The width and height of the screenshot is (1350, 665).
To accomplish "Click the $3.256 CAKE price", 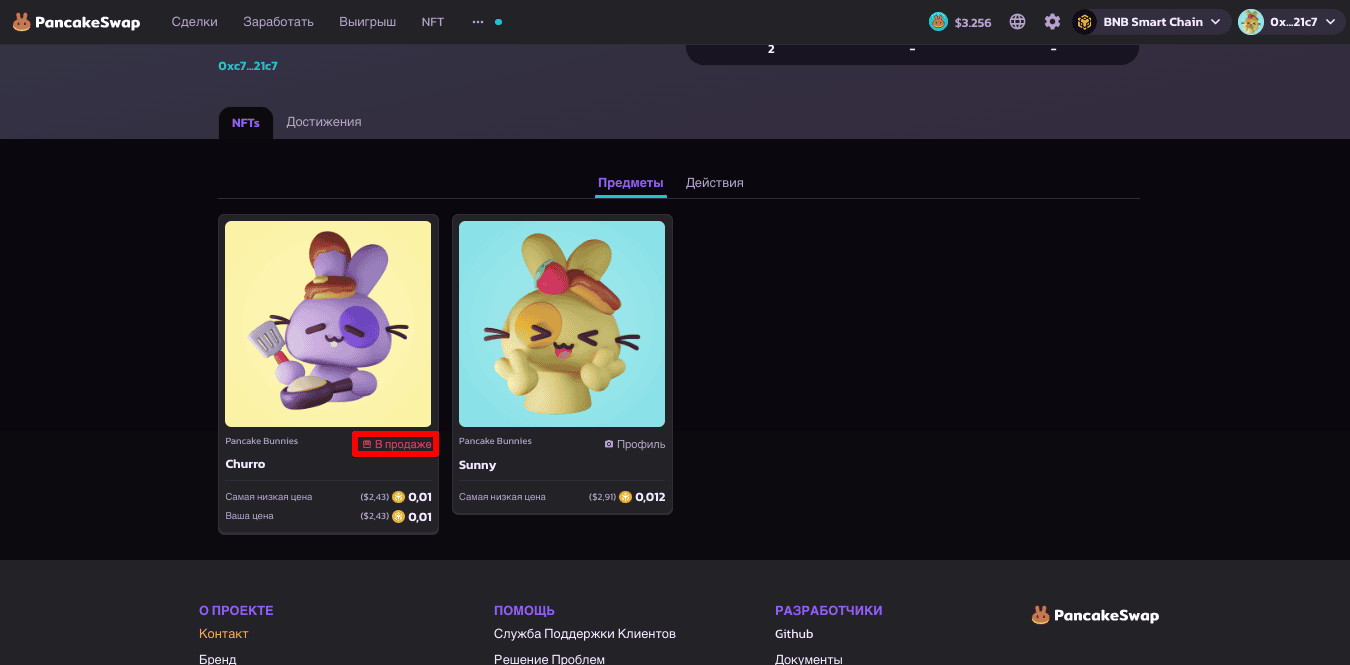I will tap(973, 23).
